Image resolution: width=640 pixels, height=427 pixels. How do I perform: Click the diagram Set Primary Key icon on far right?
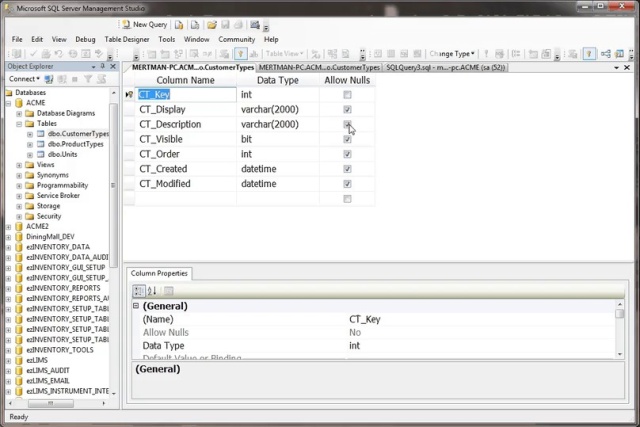589,53
